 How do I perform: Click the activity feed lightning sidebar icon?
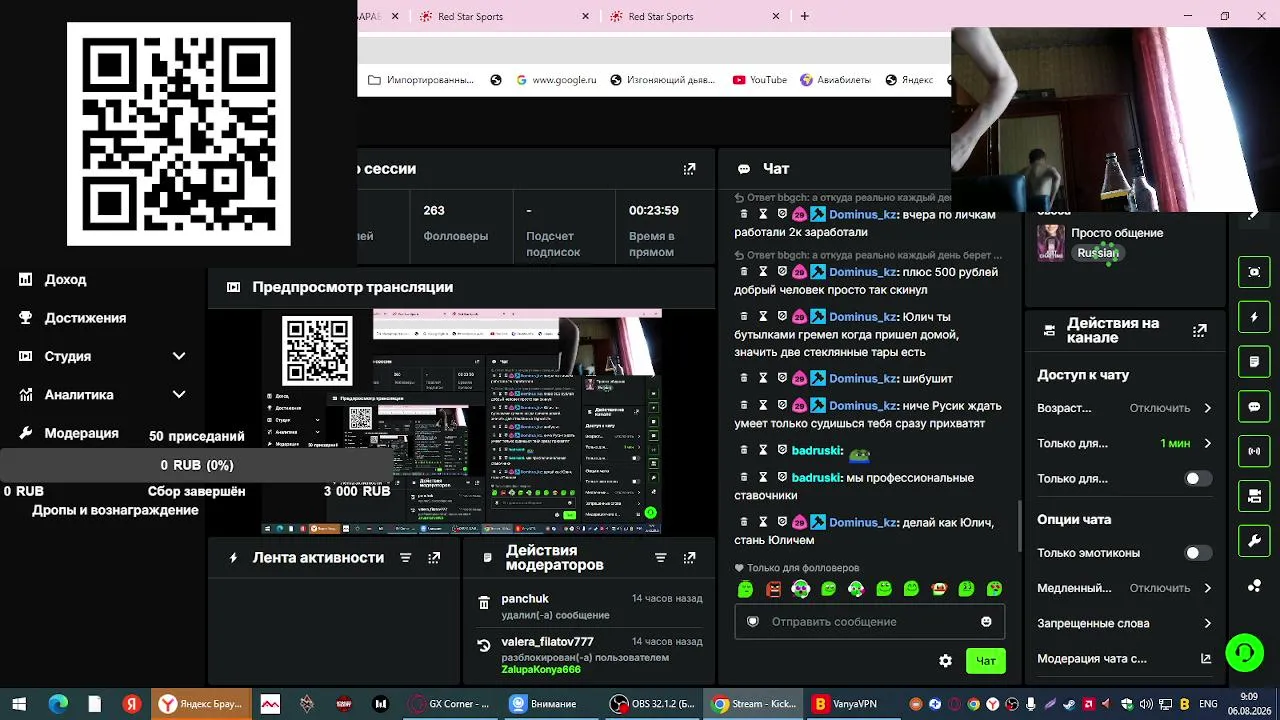click(x=1254, y=317)
